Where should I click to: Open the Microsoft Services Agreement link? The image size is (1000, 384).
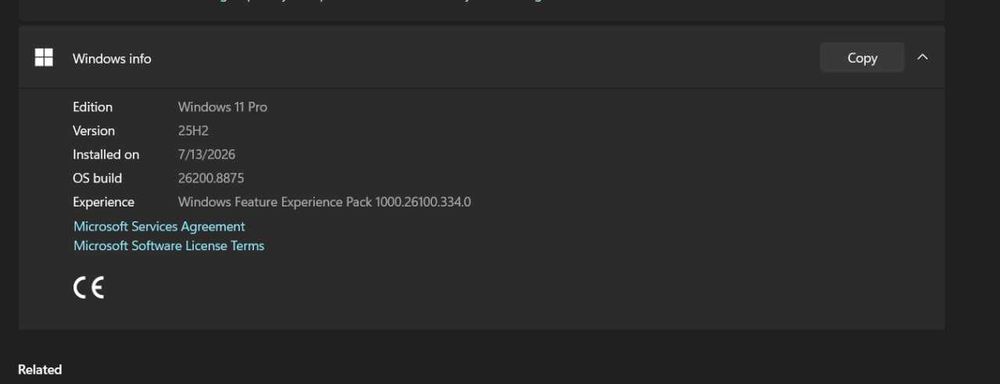[159, 226]
